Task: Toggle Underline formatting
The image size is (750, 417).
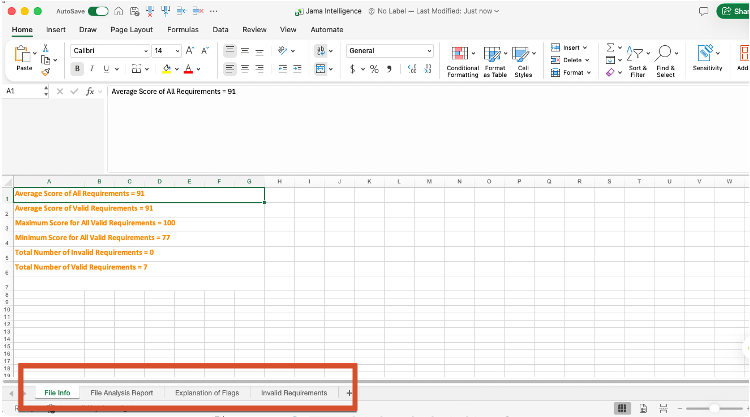Action: click(106, 69)
